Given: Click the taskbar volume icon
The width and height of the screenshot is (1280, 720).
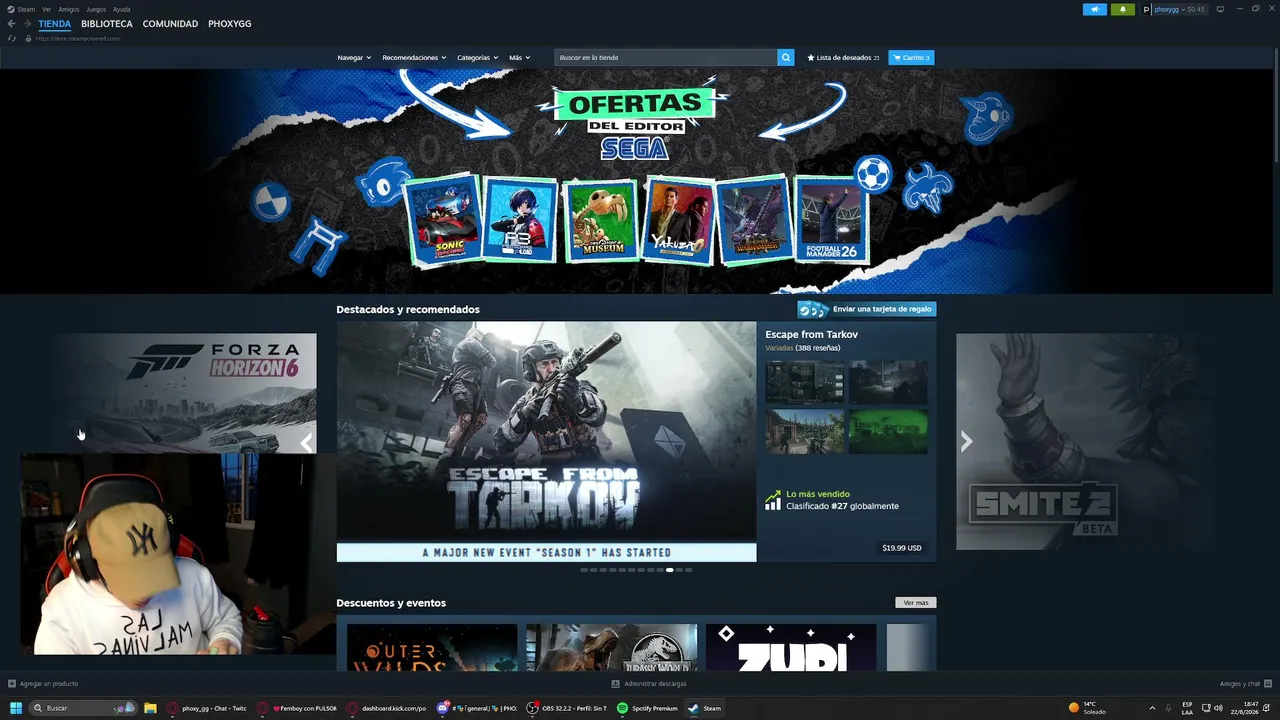Looking at the screenshot, I should tap(1218, 708).
